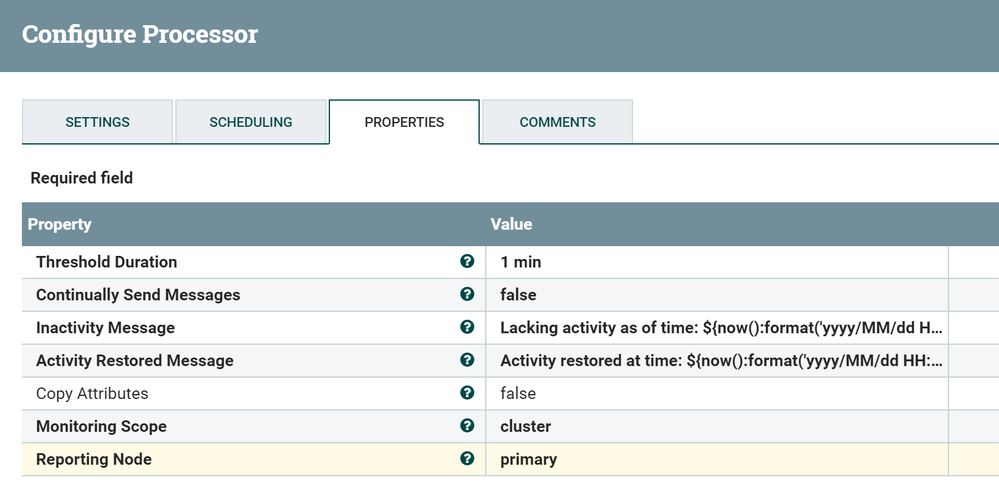Switch to the Scheduling tab
The image size is (999, 496).
tap(250, 122)
